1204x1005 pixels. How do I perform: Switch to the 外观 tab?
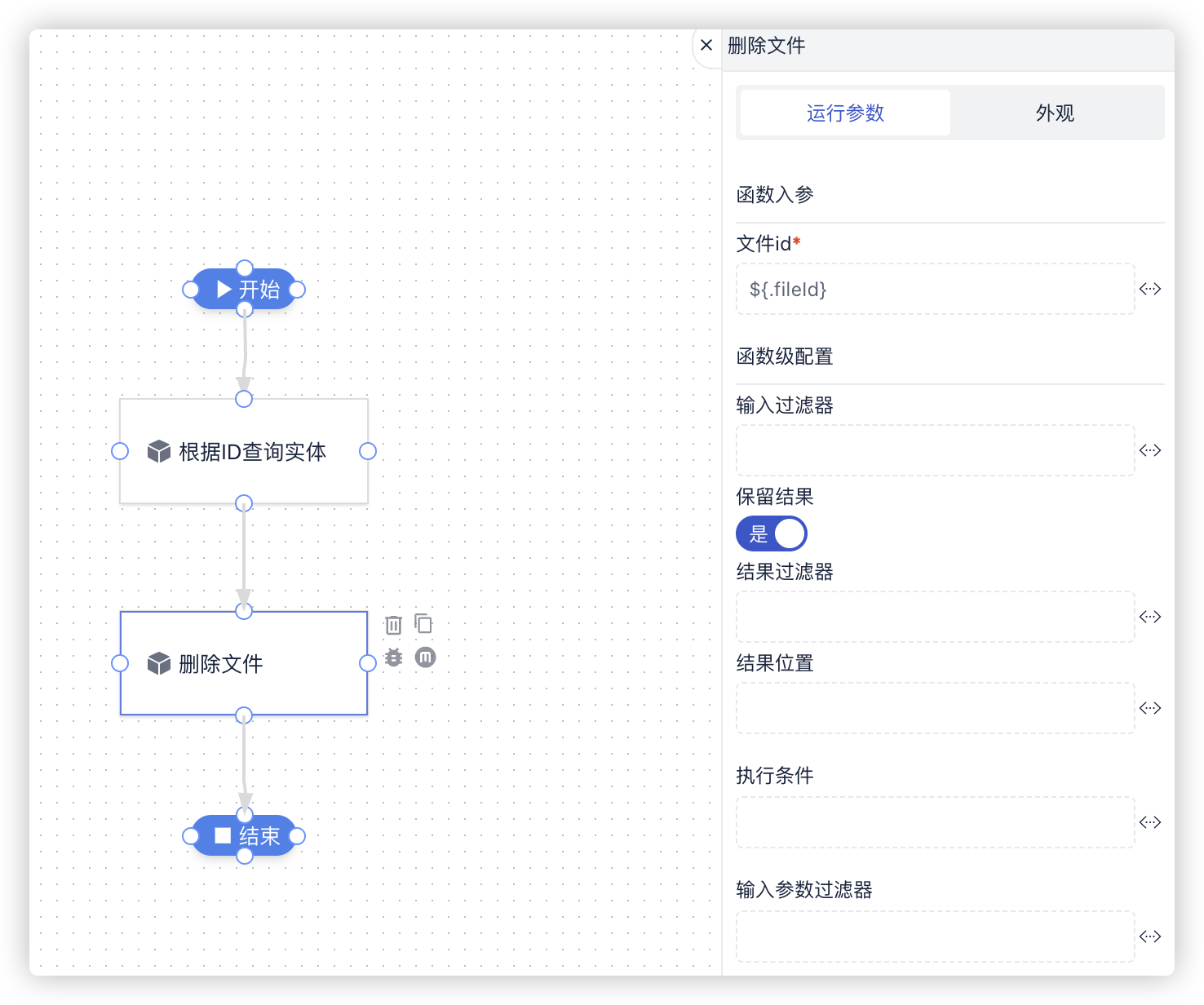pyautogui.click(x=1055, y=113)
